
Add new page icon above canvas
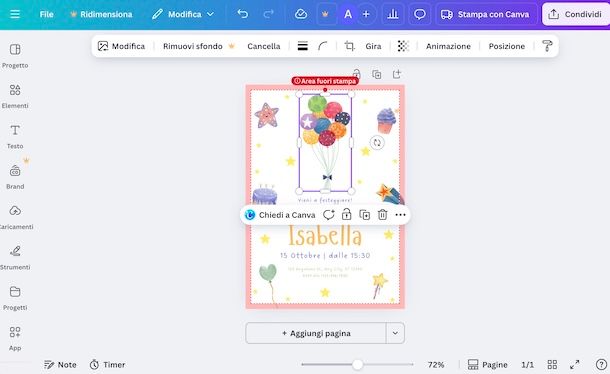pos(397,74)
